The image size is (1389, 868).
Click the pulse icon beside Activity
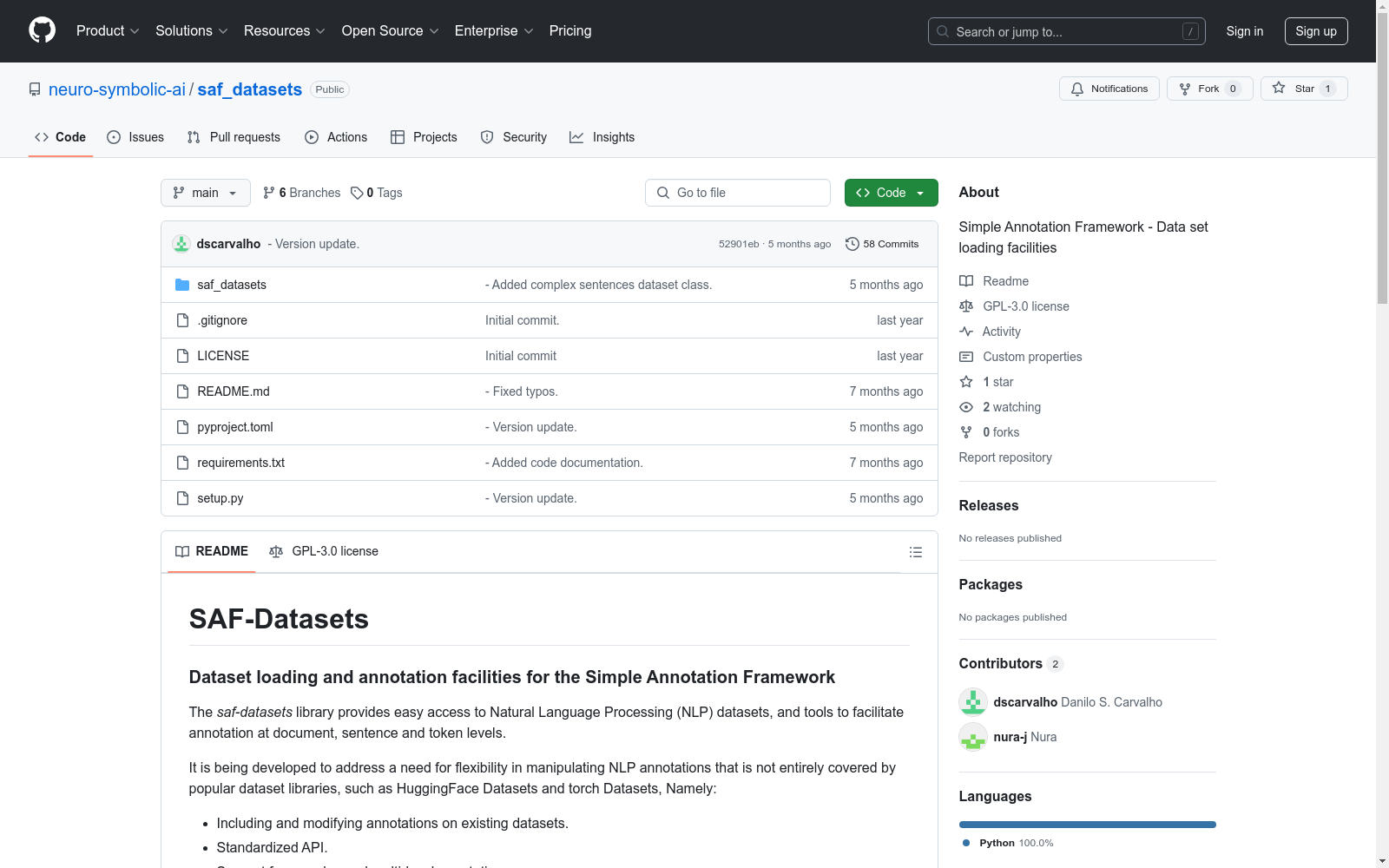(966, 332)
